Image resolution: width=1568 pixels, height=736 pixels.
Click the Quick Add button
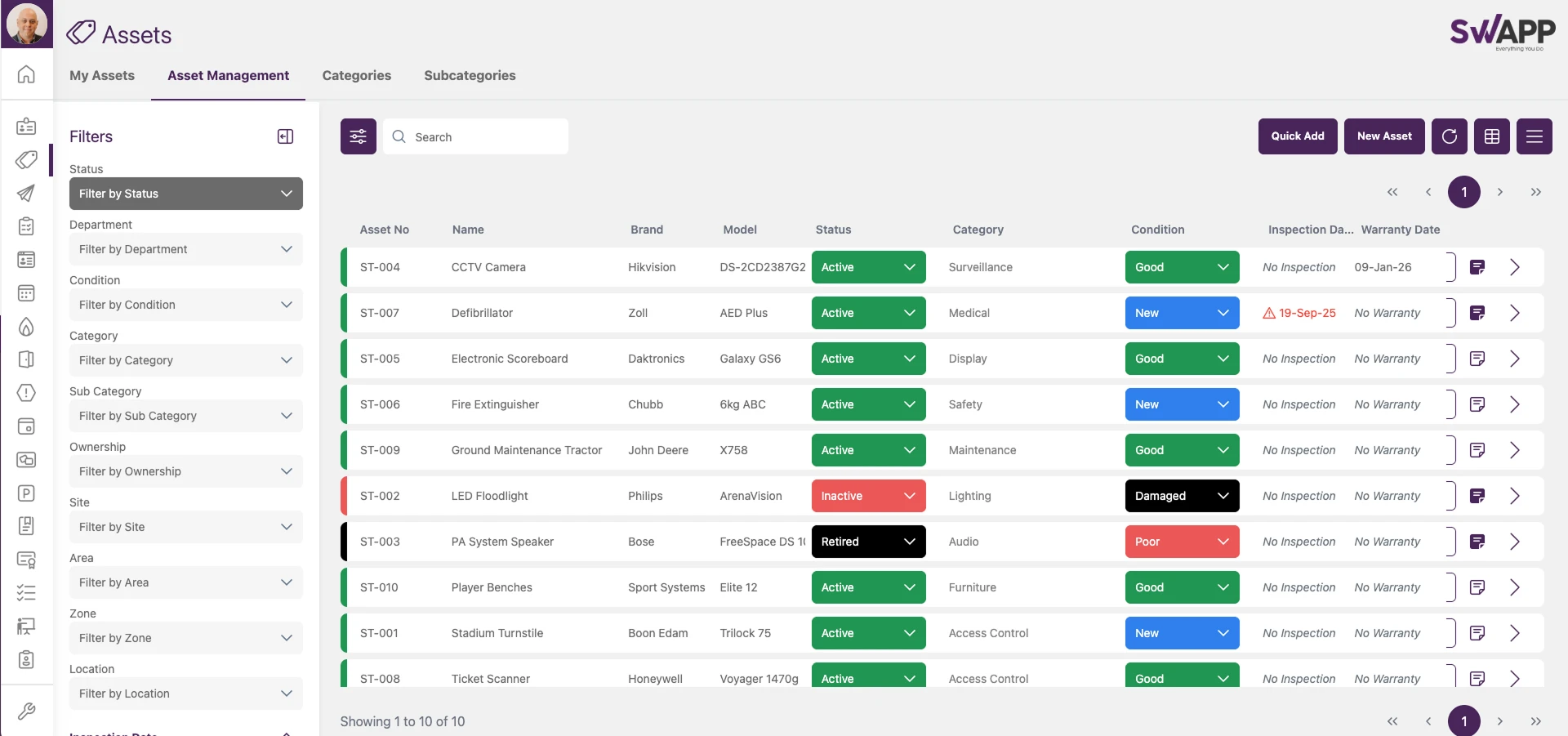pyautogui.click(x=1298, y=136)
